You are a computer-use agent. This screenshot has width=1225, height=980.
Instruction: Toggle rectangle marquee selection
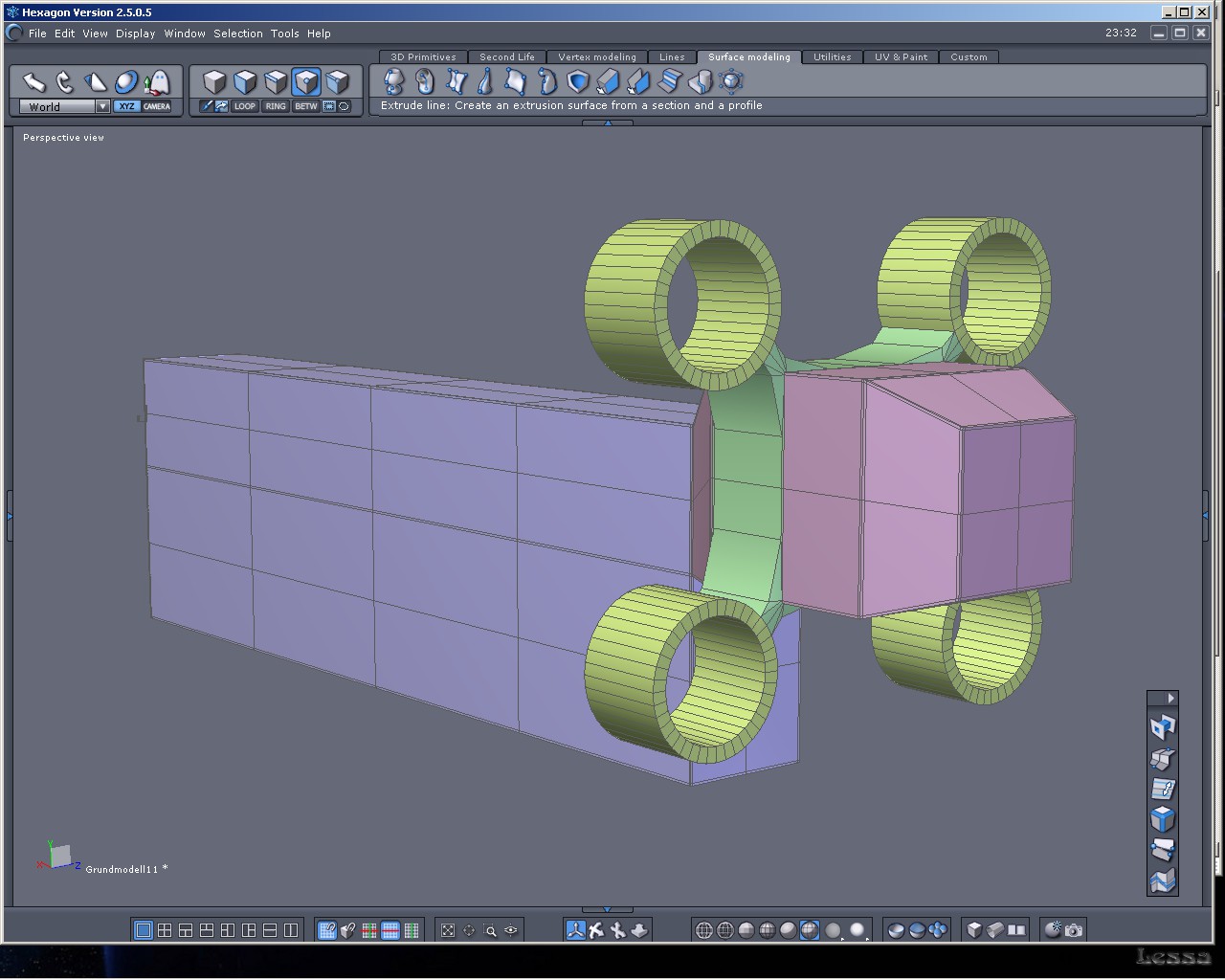329,106
